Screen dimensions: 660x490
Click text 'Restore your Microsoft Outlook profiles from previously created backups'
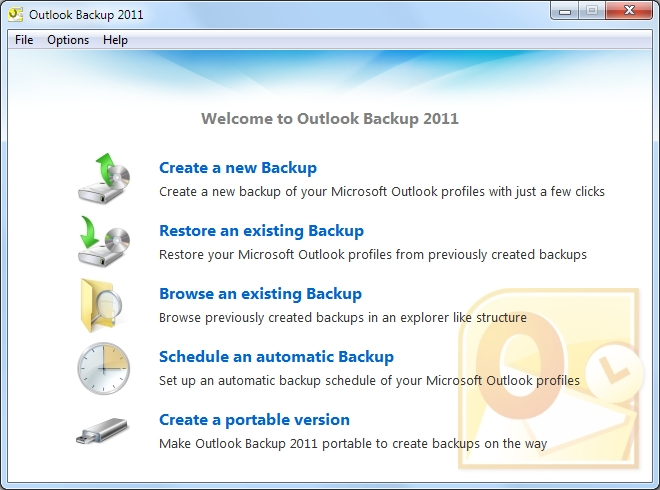coord(373,255)
